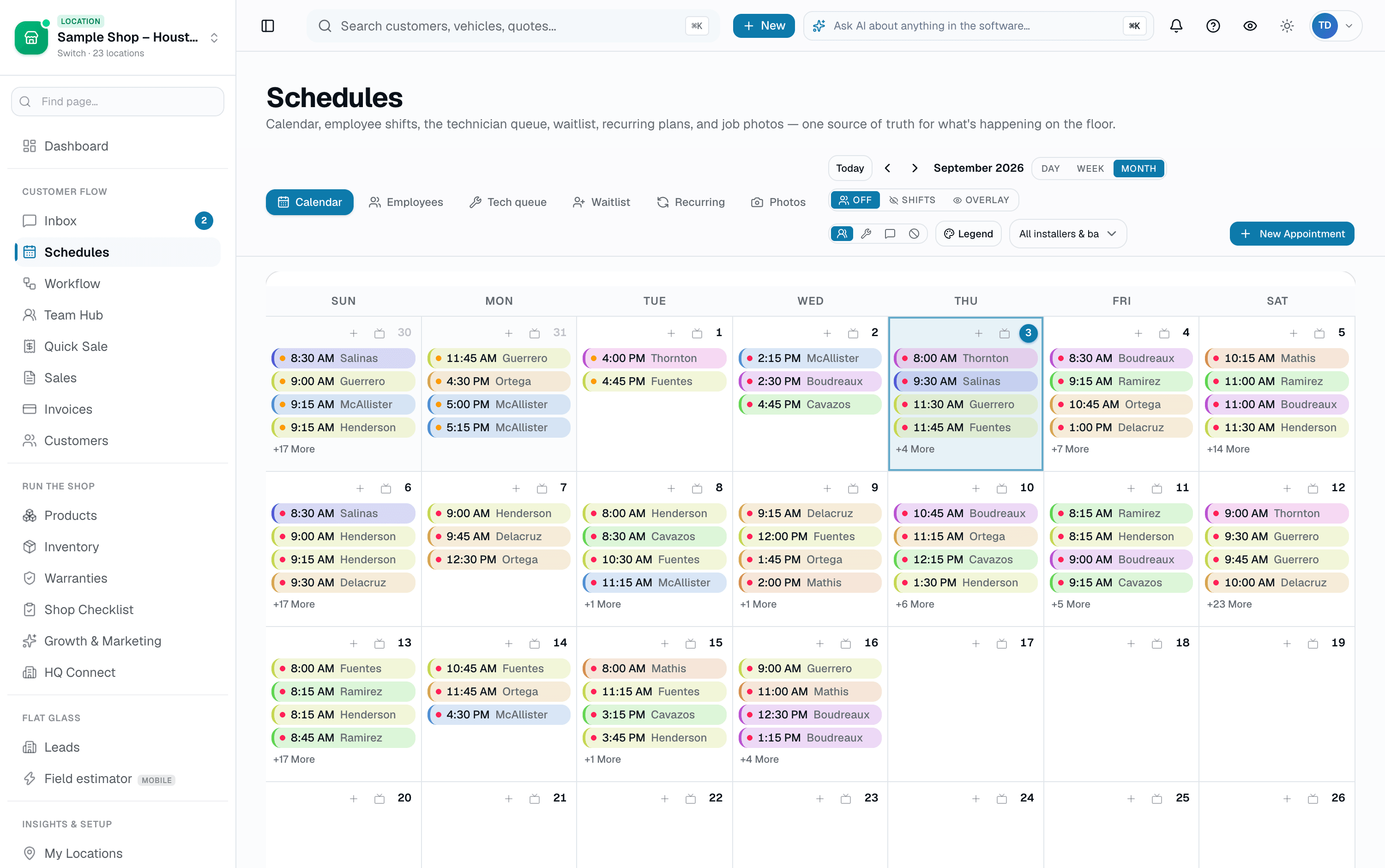1385x868 pixels.
Task: Select the Calendar tab
Action: [x=309, y=202]
